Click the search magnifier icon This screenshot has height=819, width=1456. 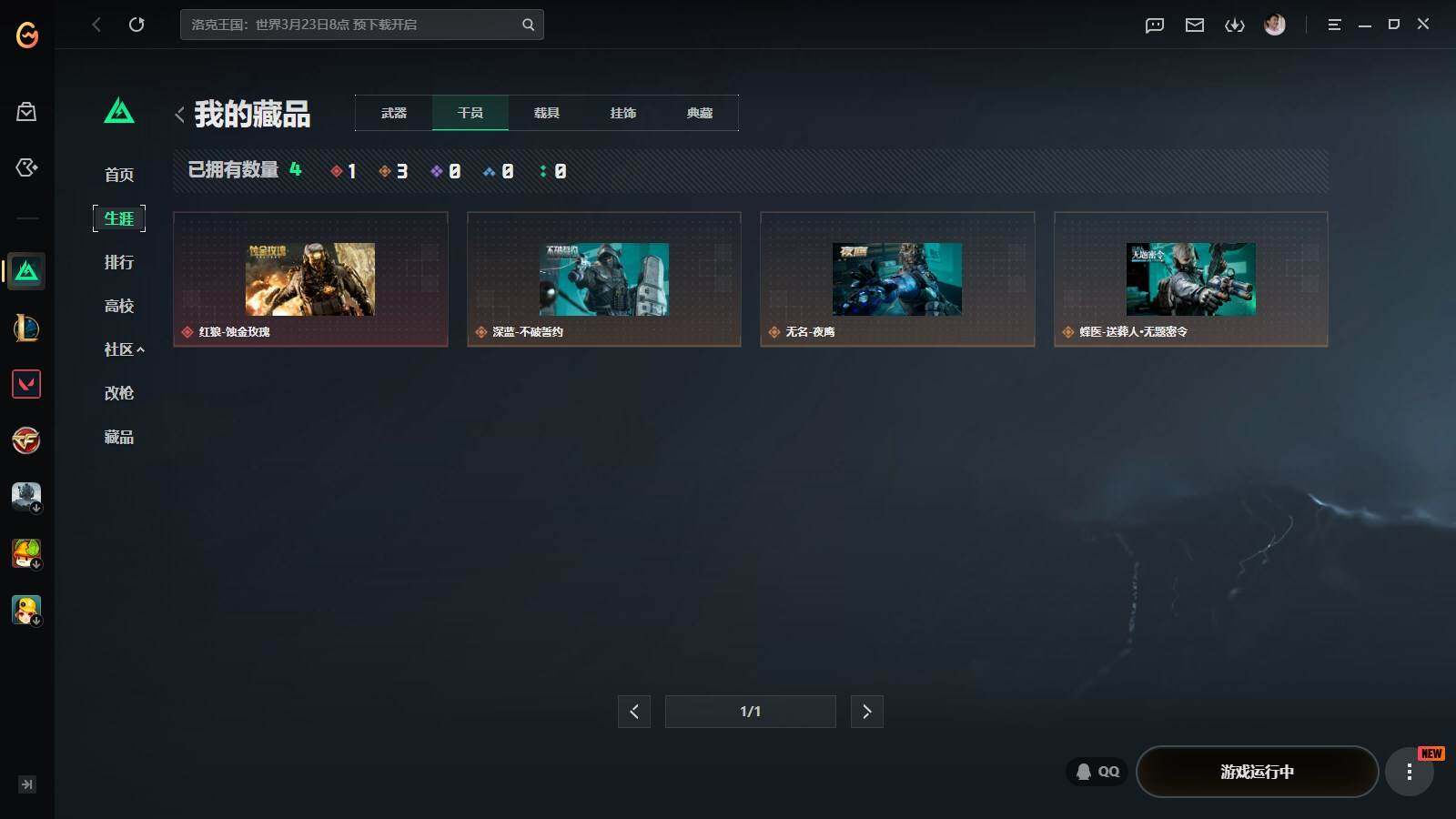(x=528, y=25)
